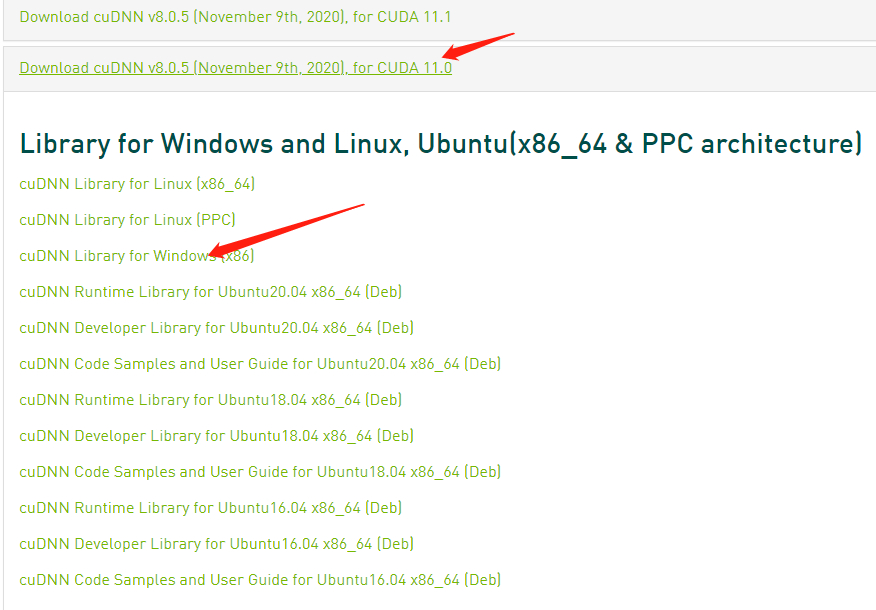Download cuDNN Library for Windows (x86)
Viewport: 876px width, 610px height.
pos(137,256)
